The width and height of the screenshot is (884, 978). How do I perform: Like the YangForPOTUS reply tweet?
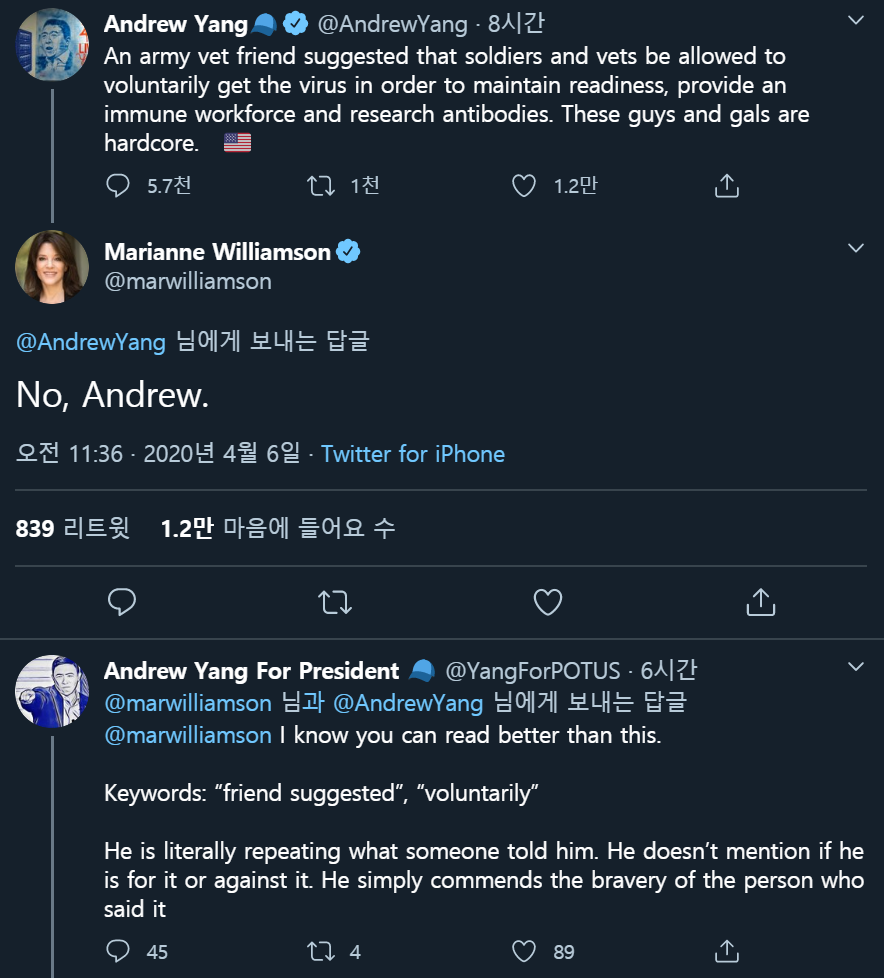tap(524, 951)
